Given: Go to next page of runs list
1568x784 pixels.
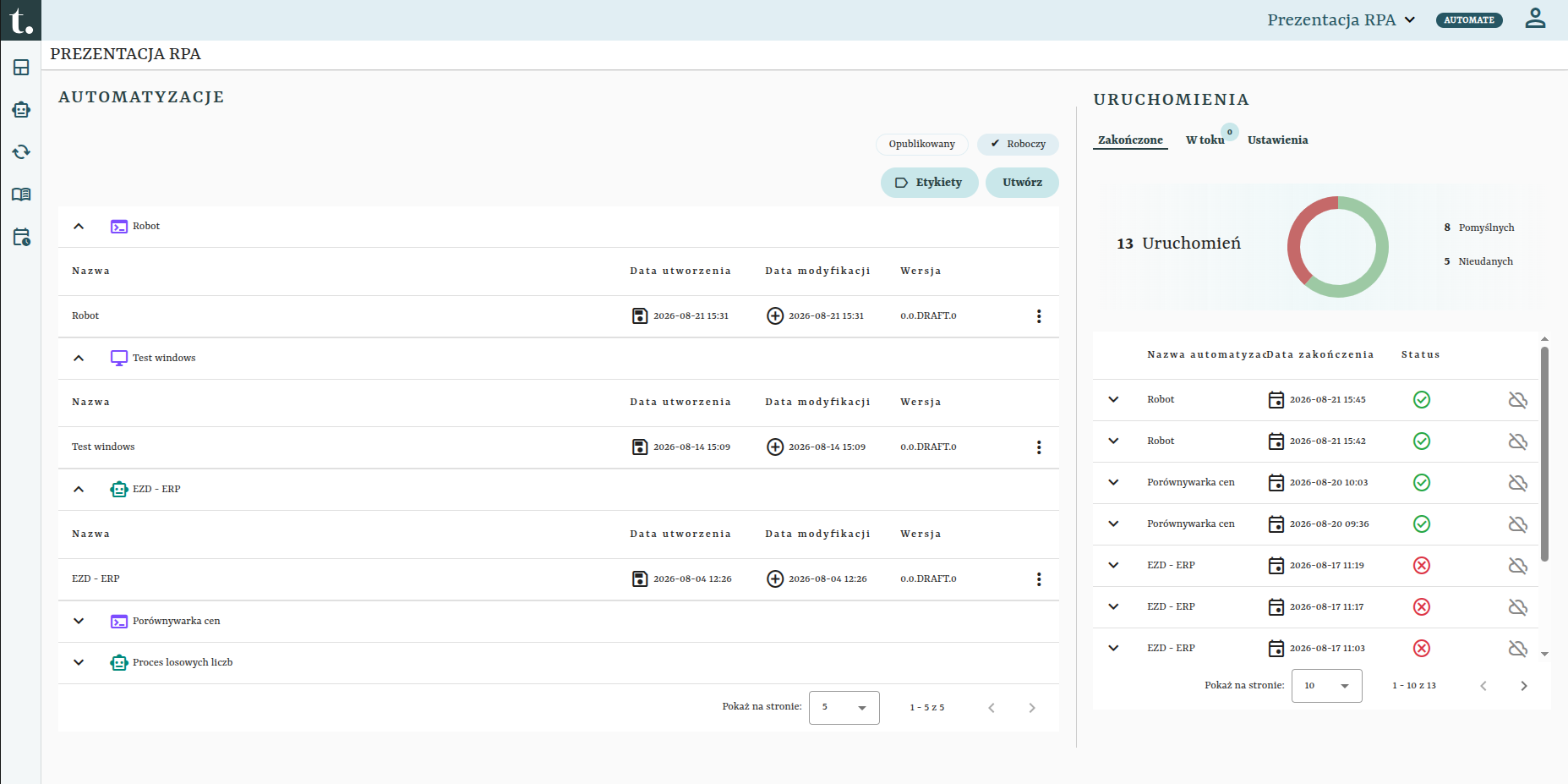Looking at the screenshot, I should pyautogui.click(x=1524, y=686).
